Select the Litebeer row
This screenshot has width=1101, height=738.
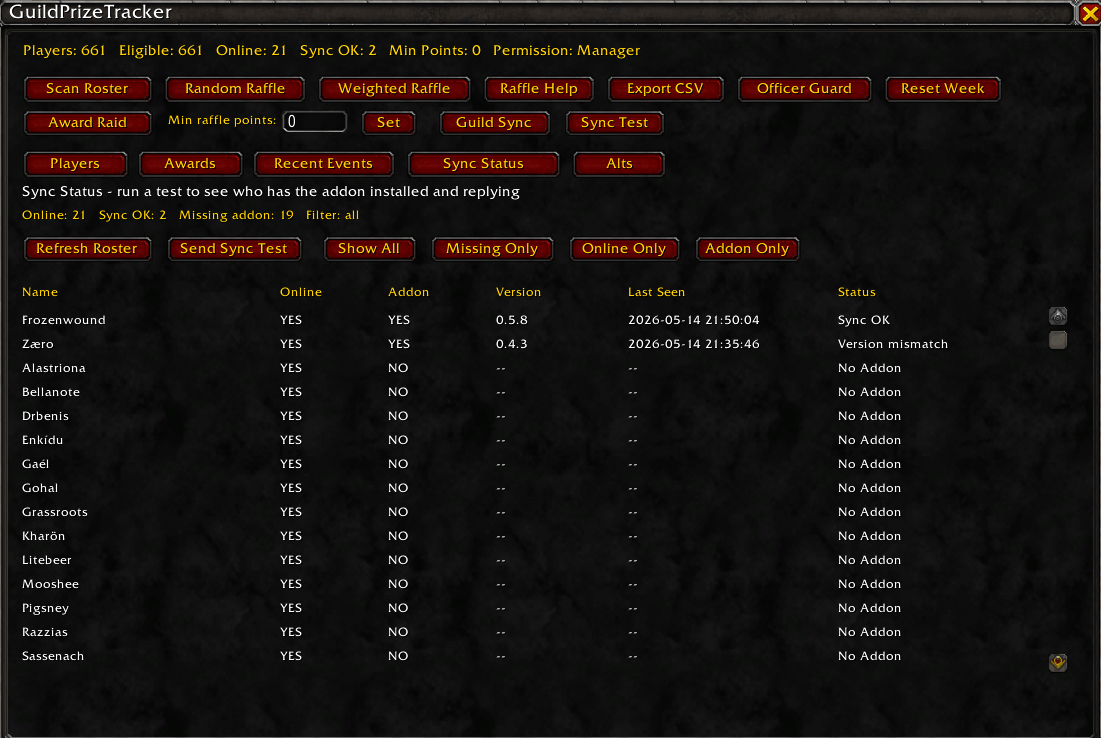(x=530, y=560)
